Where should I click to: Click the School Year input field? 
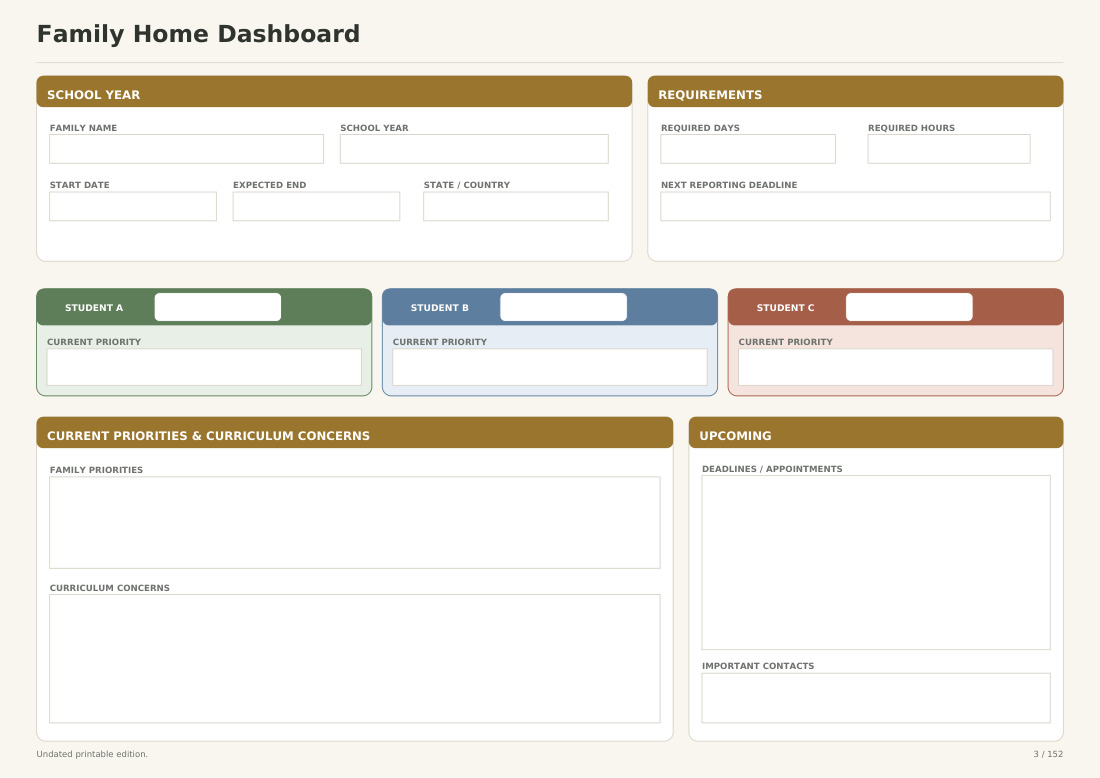tap(474, 149)
